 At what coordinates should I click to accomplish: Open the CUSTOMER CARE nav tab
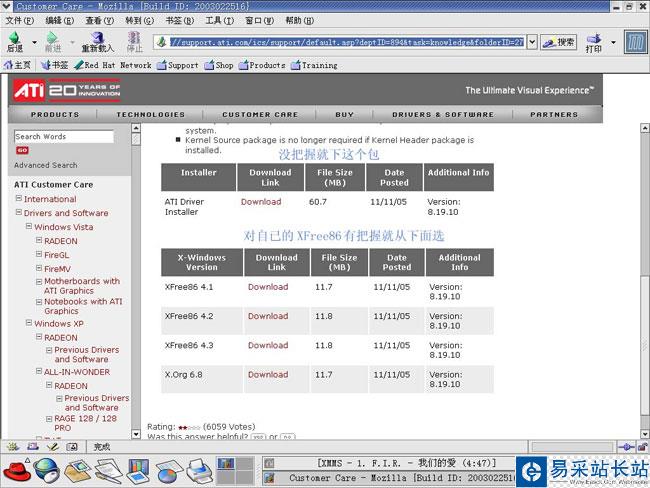260,114
